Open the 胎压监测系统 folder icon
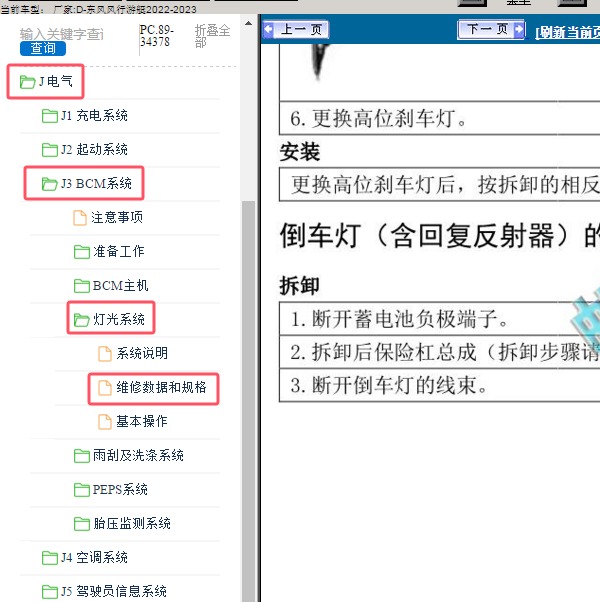This screenshot has width=600, height=602. coord(82,523)
